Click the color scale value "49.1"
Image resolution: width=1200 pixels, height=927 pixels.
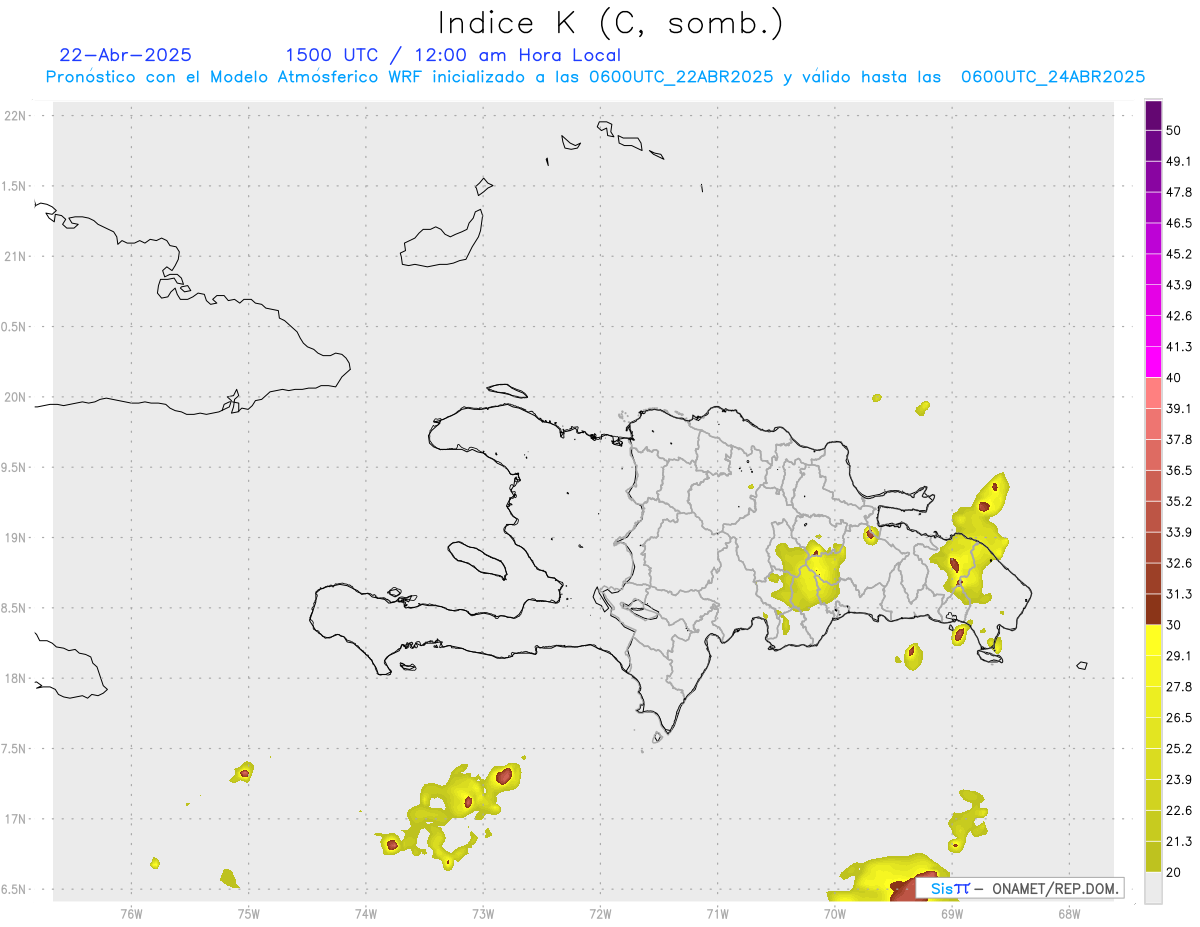coord(1179,161)
